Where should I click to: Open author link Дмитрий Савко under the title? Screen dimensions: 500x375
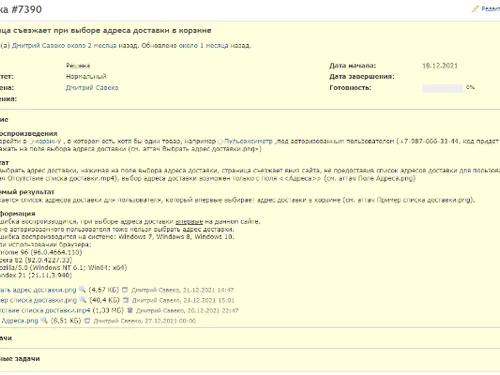(x=39, y=46)
